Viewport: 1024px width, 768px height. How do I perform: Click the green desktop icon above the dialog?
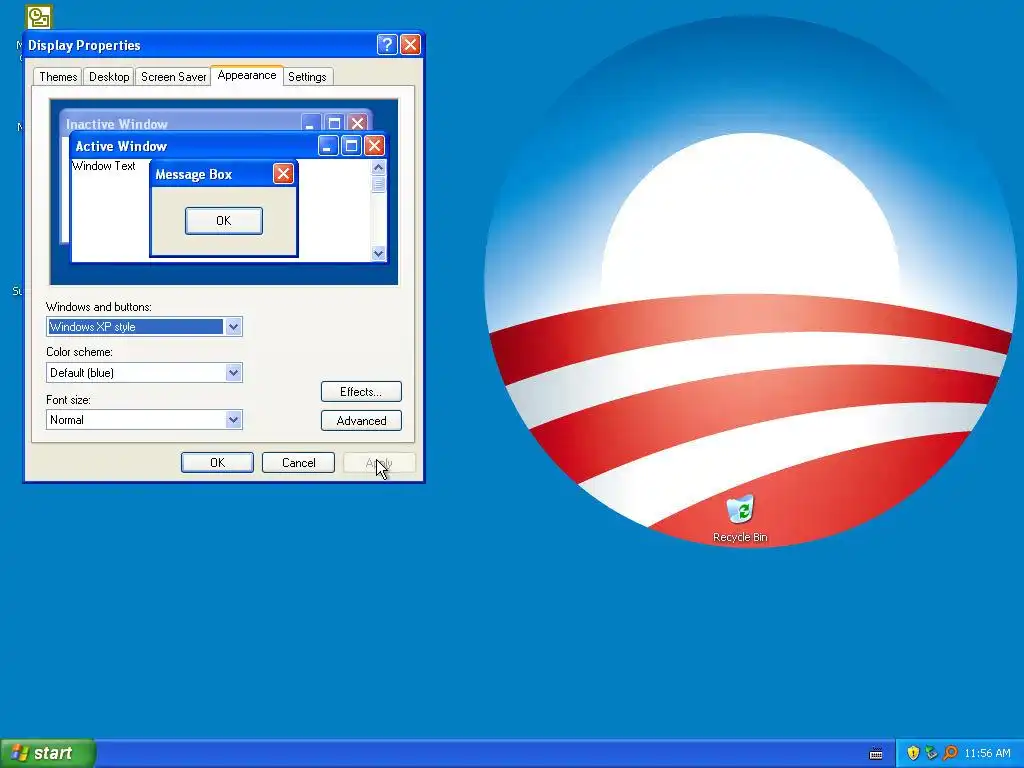coord(39,17)
